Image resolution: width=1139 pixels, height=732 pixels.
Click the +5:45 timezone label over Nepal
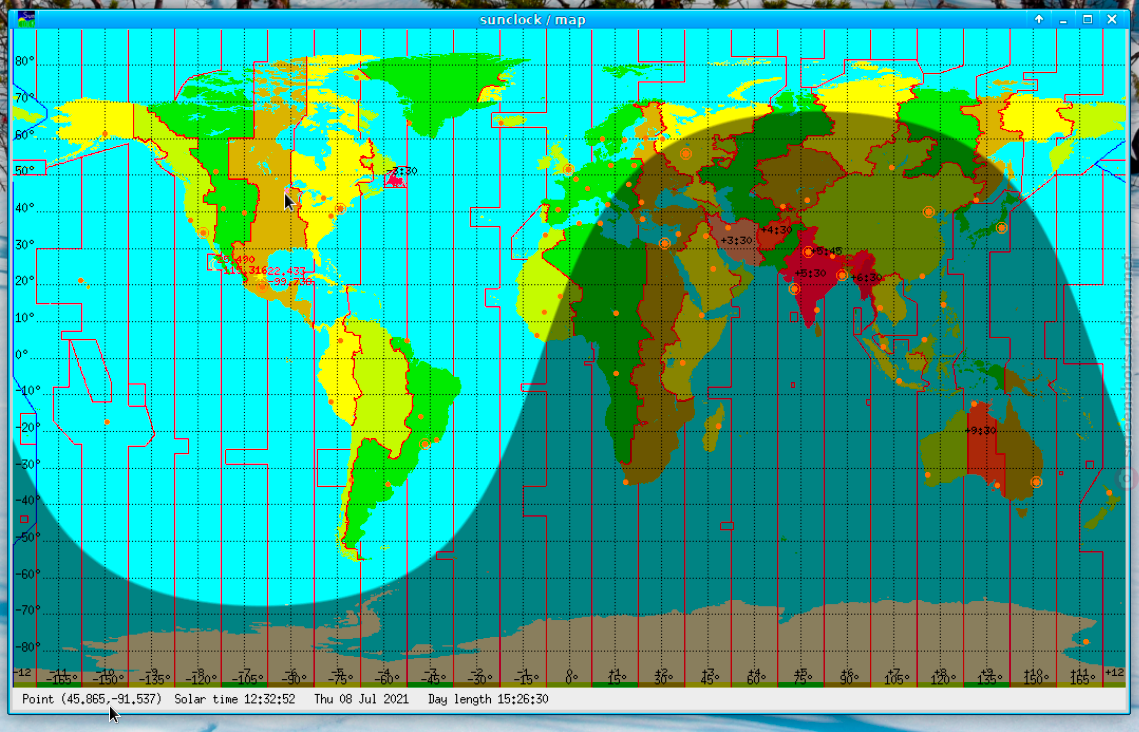click(x=827, y=251)
